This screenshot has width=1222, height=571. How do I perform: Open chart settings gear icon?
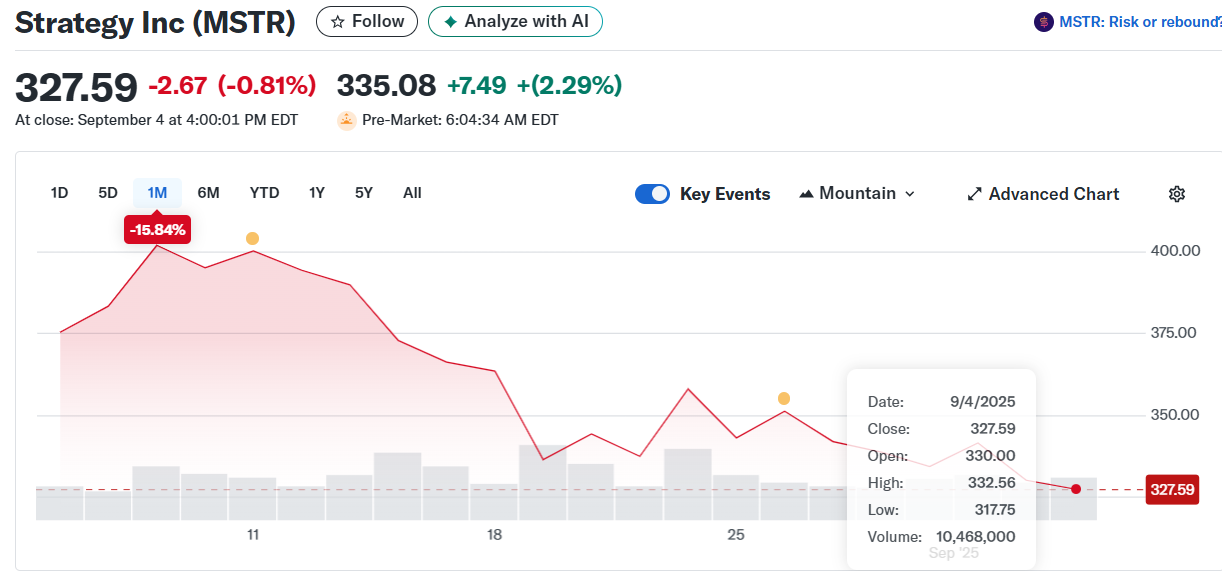[x=1177, y=194]
